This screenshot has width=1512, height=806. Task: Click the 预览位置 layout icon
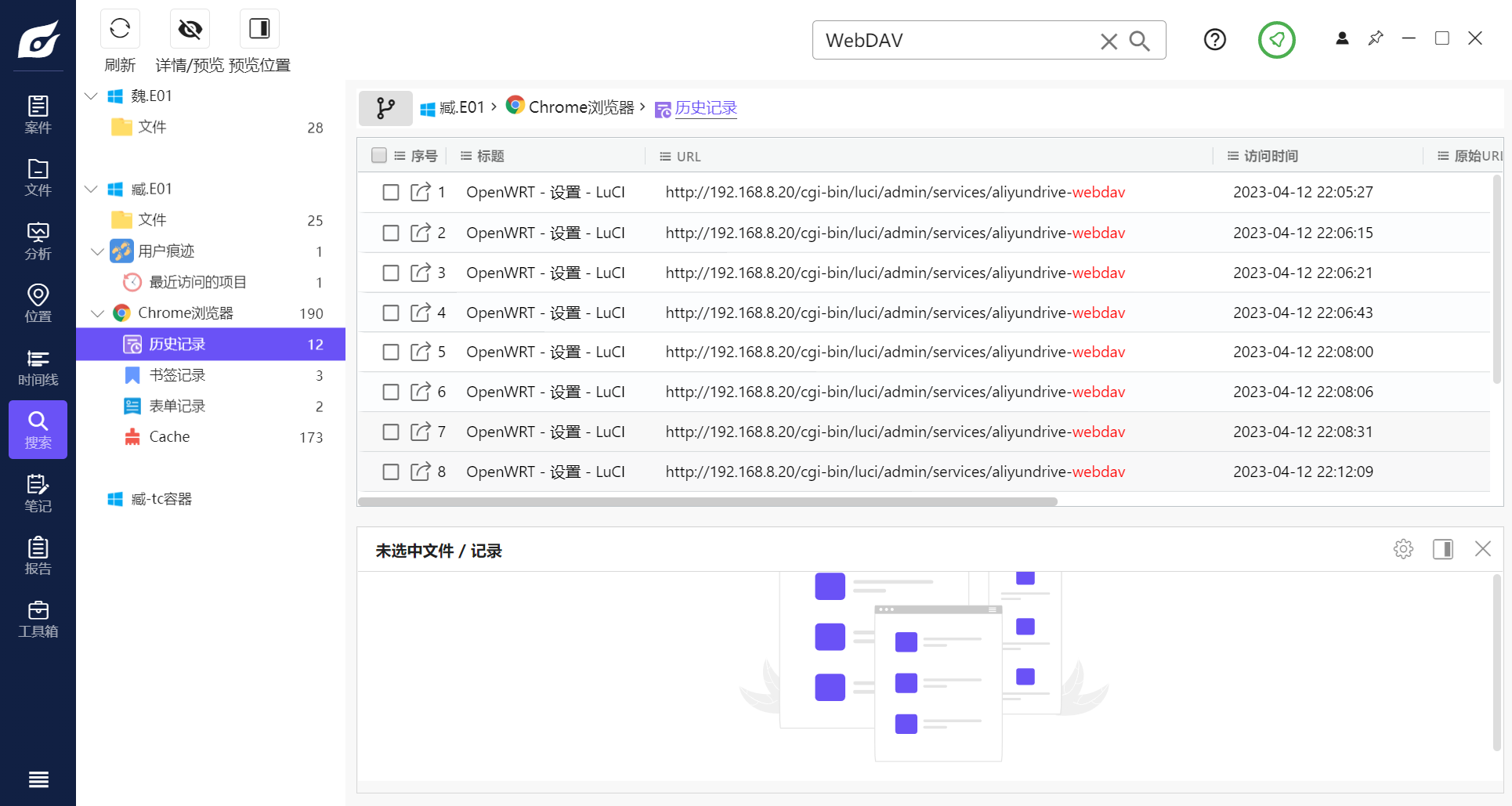click(x=259, y=29)
